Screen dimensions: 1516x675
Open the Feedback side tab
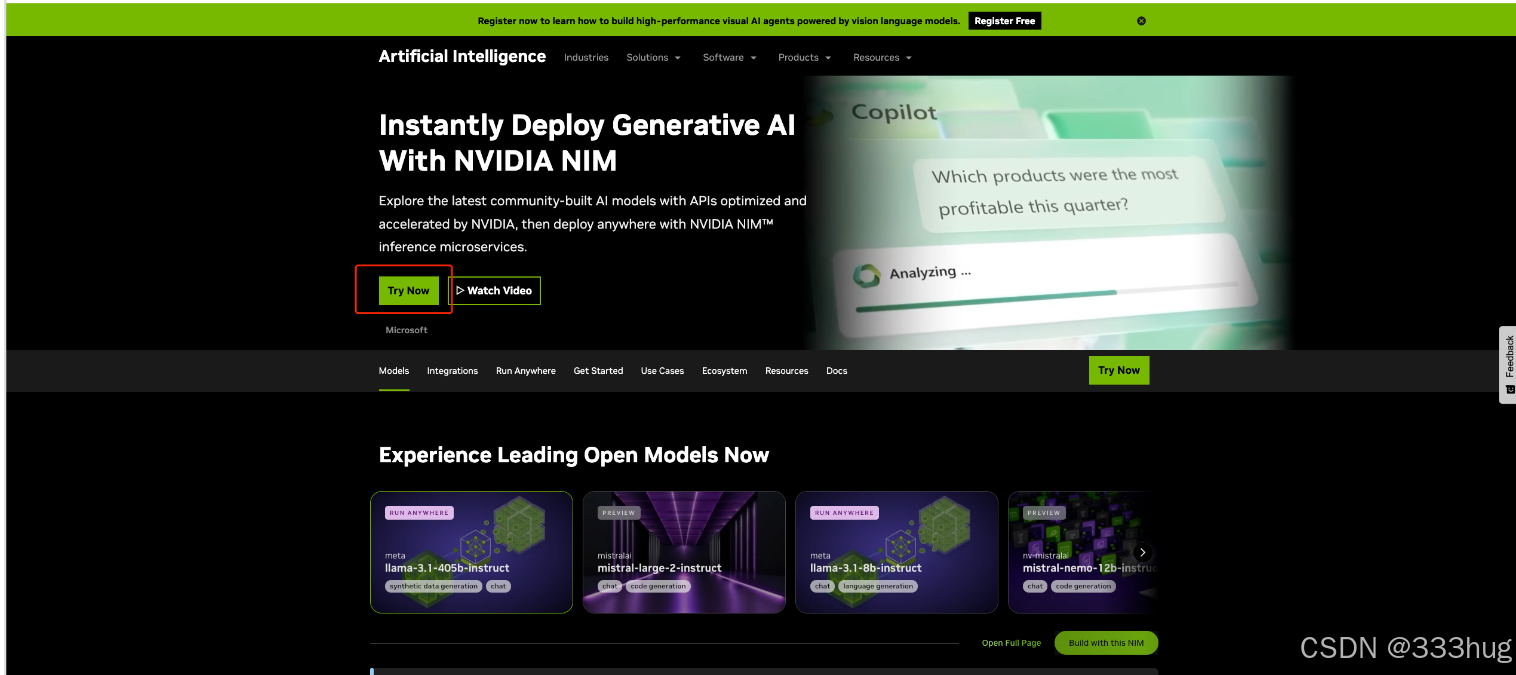(x=1508, y=364)
